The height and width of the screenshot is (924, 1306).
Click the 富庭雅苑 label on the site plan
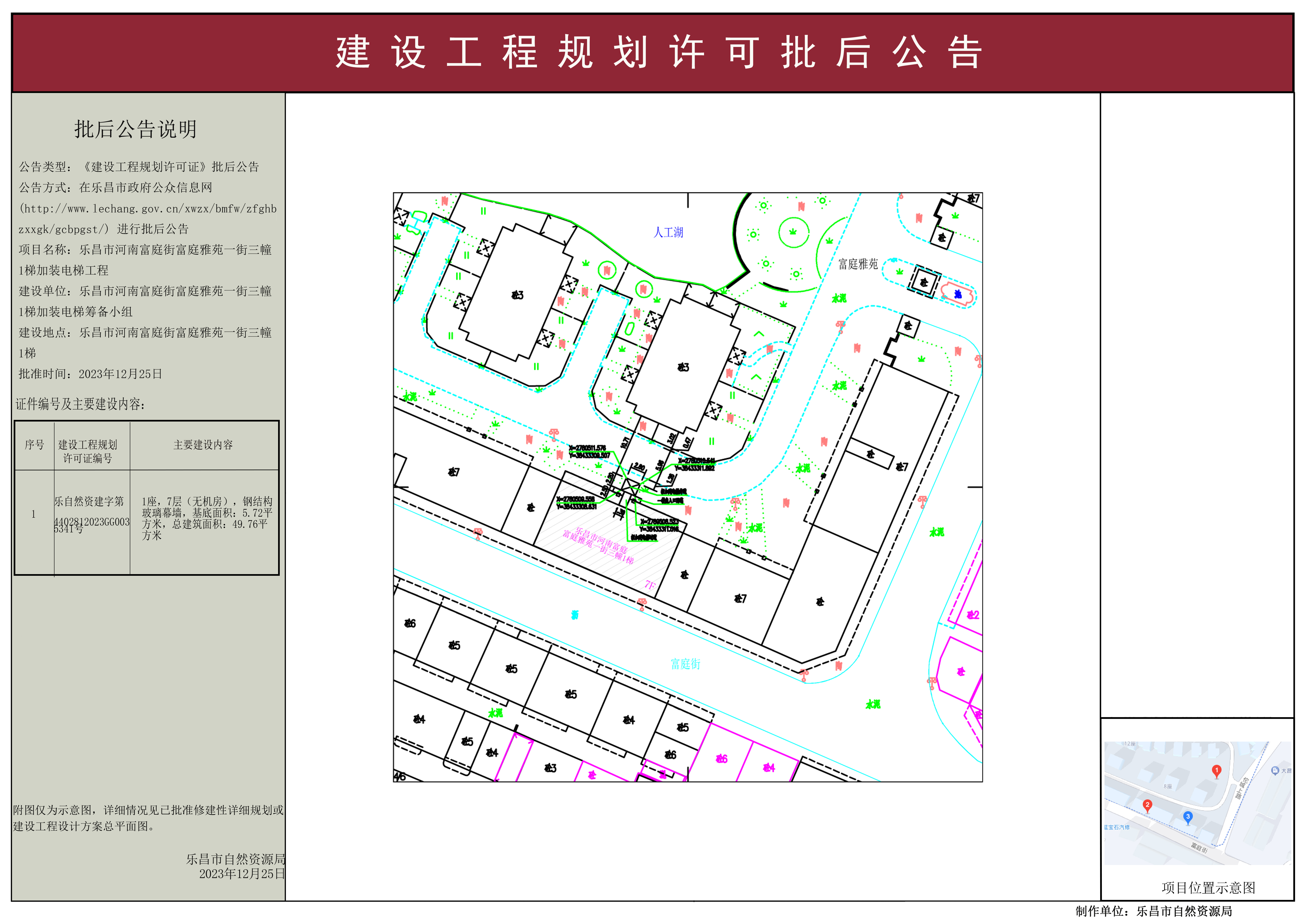[x=858, y=264]
